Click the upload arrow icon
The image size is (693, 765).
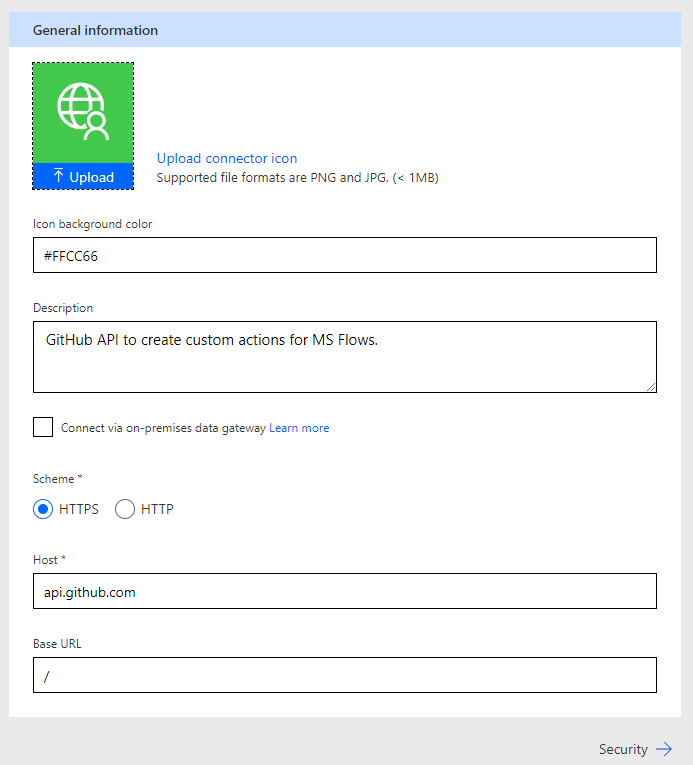tap(59, 176)
